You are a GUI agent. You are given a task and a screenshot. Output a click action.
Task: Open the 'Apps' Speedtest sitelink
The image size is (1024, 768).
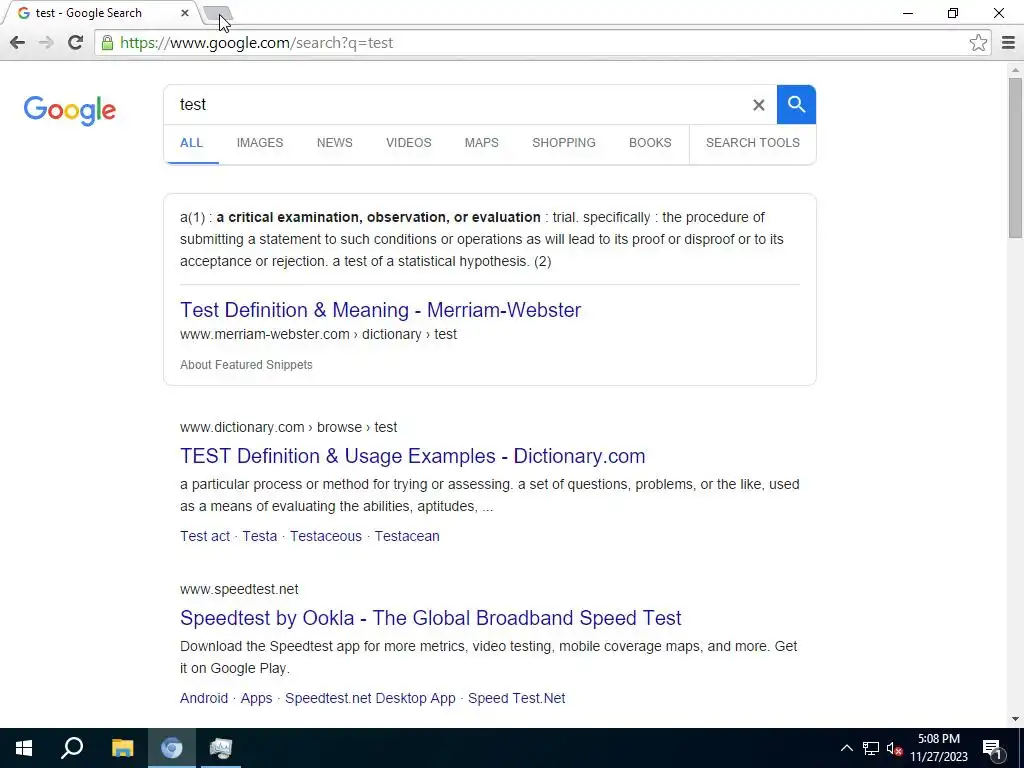(x=256, y=698)
